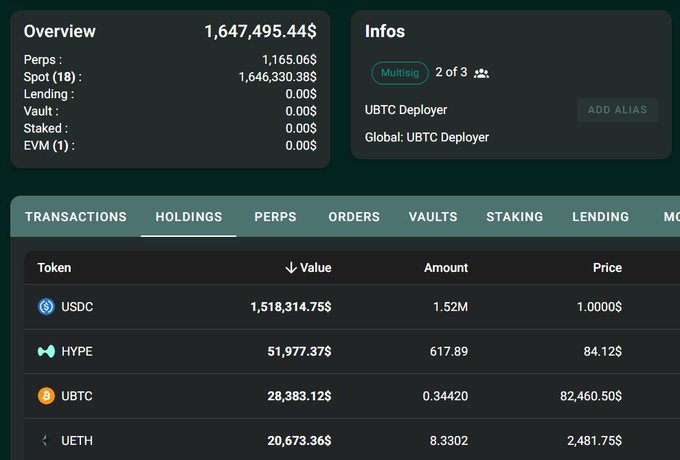The image size is (680, 460).
Task: Click the UBTC bitcoin icon
Action: click(x=46, y=396)
